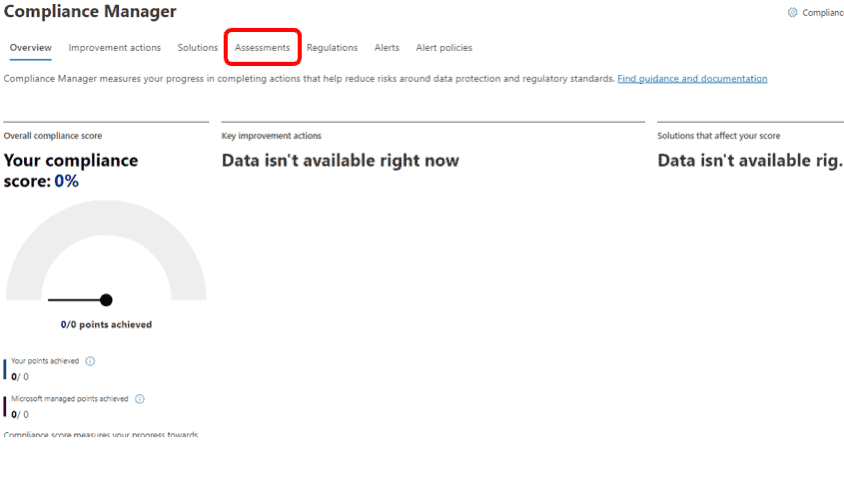Click info icon beside Microsoft managed points achieved
Image resolution: width=844 pixels, height=480 pixels.
pos(140,399)
